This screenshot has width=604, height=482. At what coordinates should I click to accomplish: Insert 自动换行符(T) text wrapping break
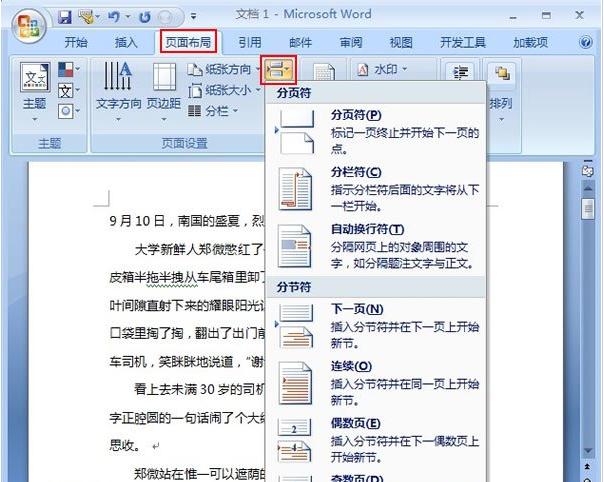click(376, 246)
